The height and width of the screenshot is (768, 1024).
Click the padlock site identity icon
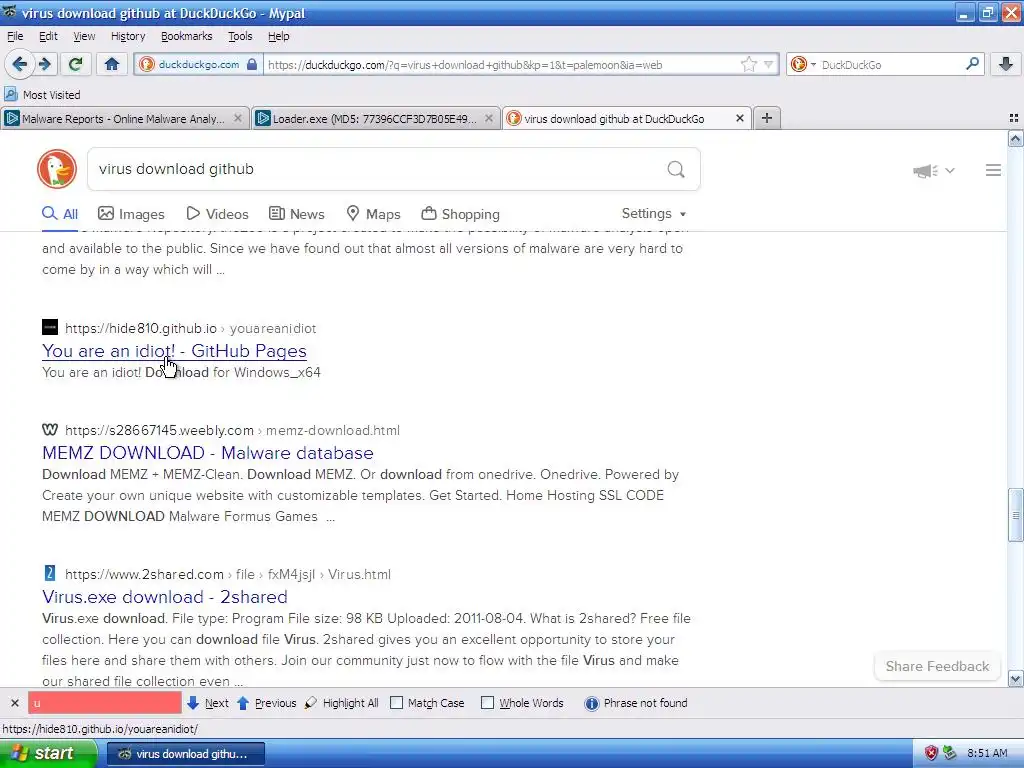pos(252,65)
